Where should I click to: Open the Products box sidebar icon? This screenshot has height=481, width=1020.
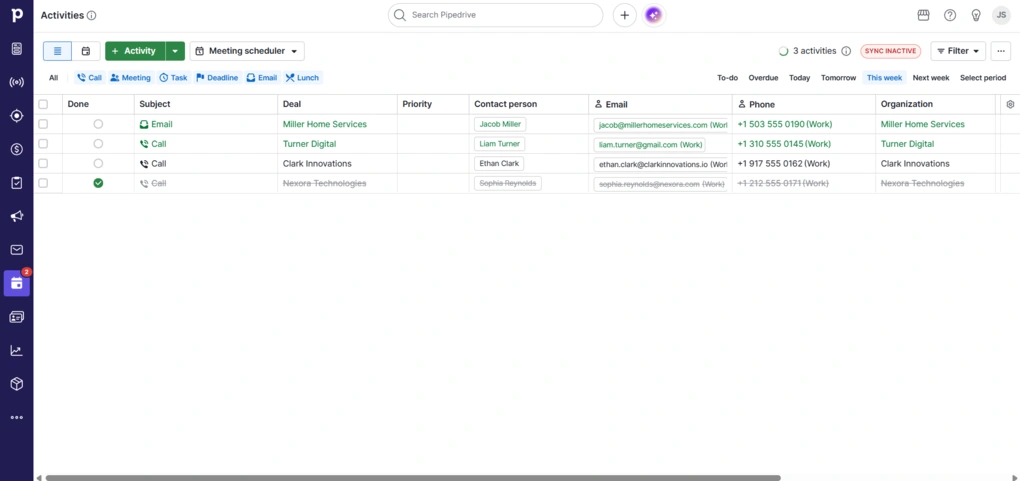pyautogui.click(x=17, y=384)
